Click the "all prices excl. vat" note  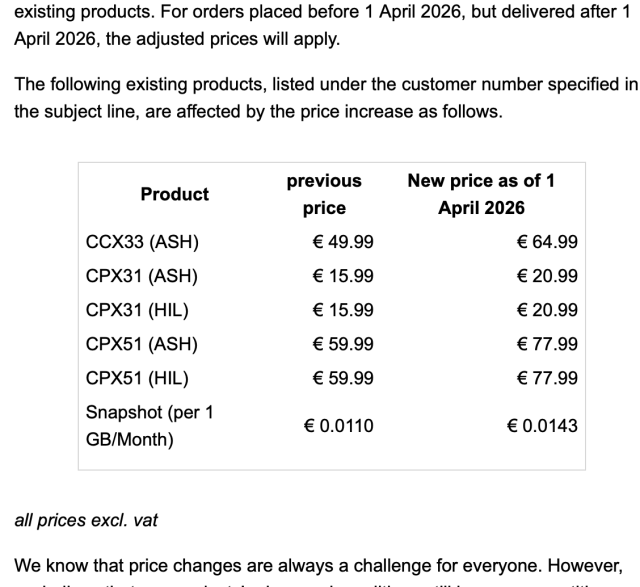point(85,520)
